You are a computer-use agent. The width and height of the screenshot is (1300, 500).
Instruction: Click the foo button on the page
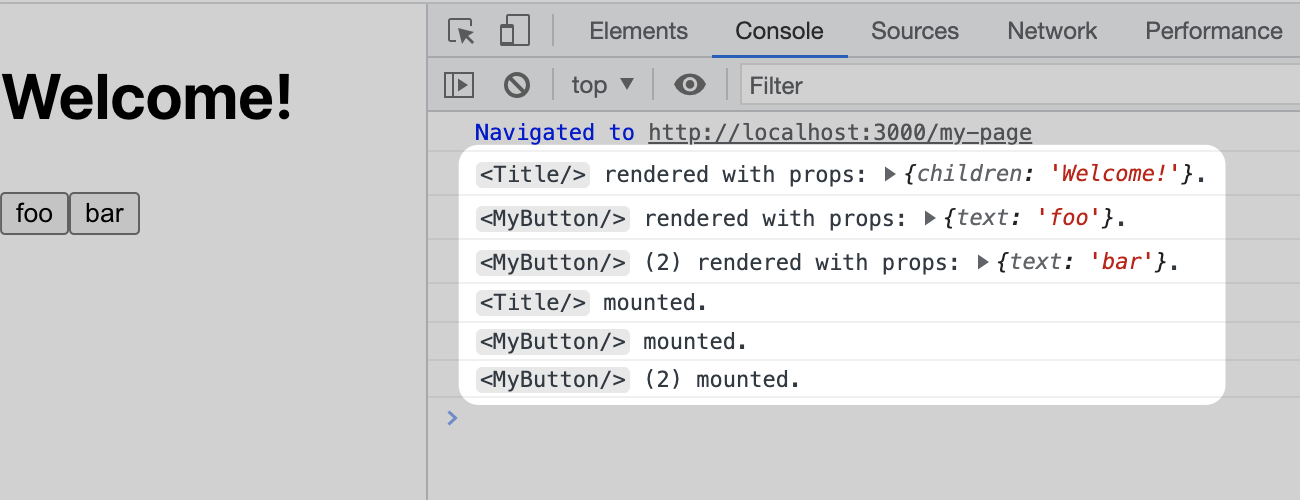click(34, 214)
